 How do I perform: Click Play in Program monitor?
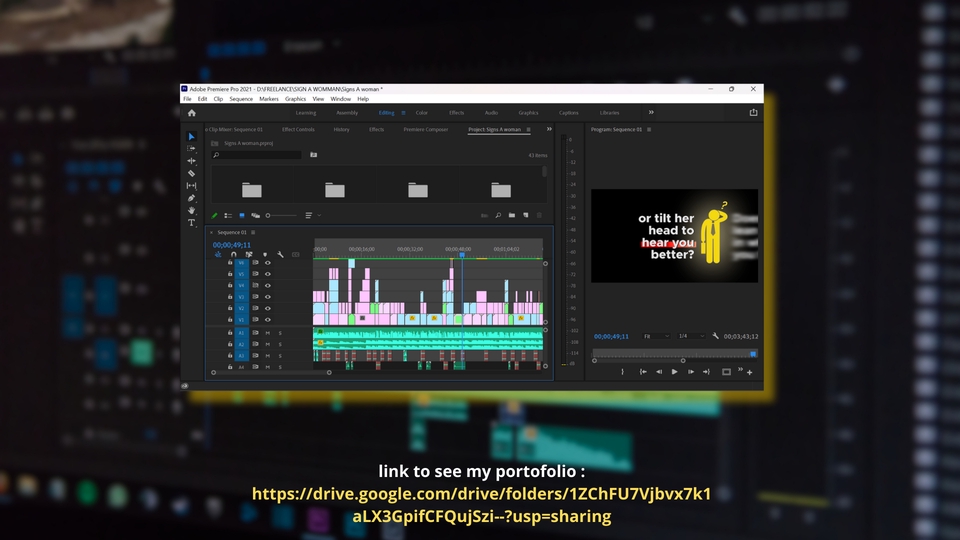coord(675,372)
